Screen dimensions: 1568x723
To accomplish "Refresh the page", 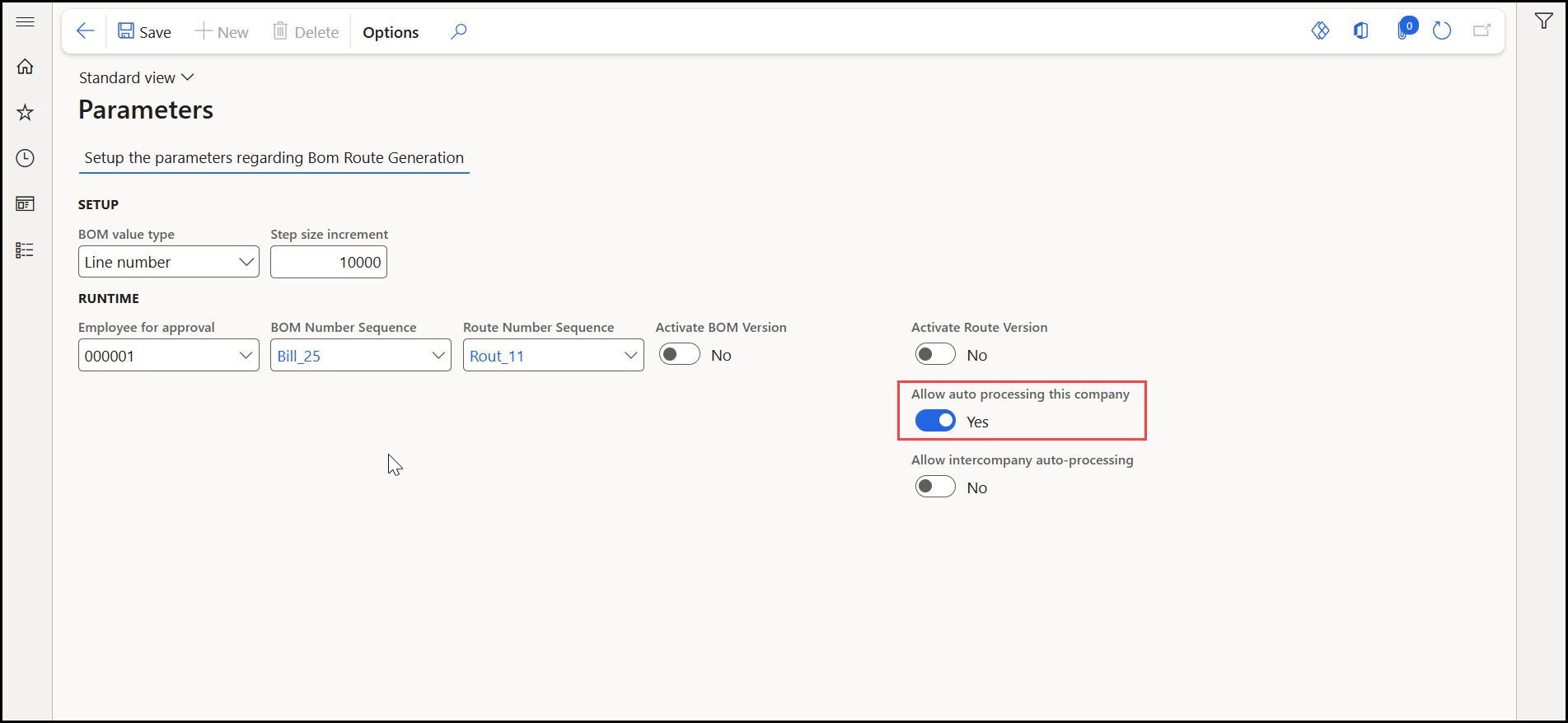I will [1442, 31].
